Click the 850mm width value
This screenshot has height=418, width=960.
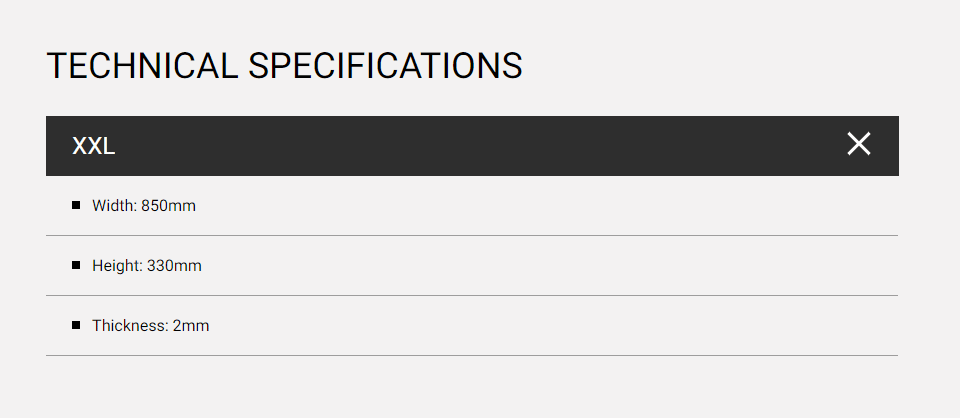[x=168, y=206]
